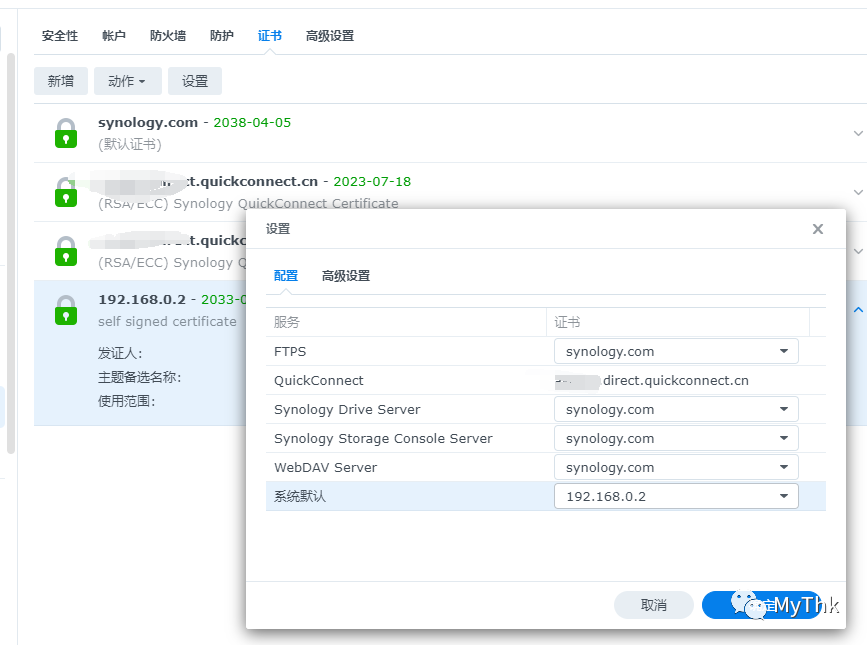The width and height of the screenshot is (867, 645).
Task: Click the WebDAV Server service label
Action: pos(325,468)
